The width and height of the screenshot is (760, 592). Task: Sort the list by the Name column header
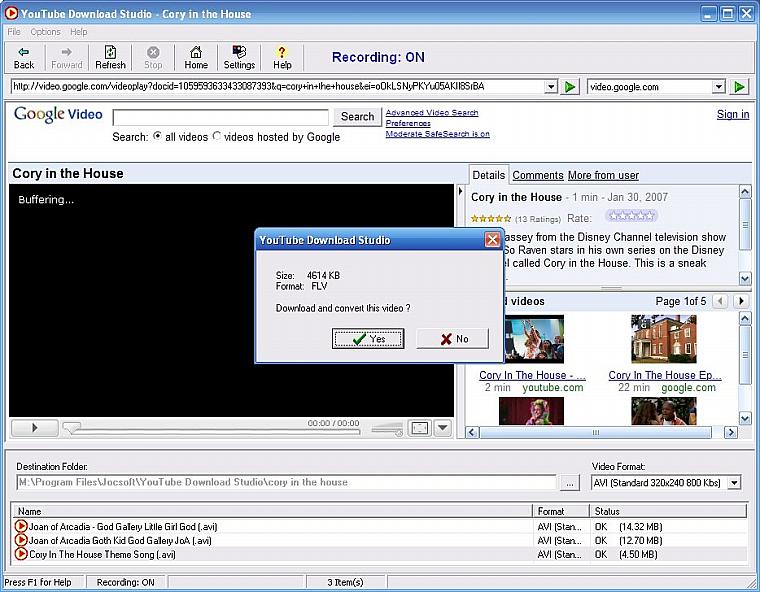click(273, 511)
